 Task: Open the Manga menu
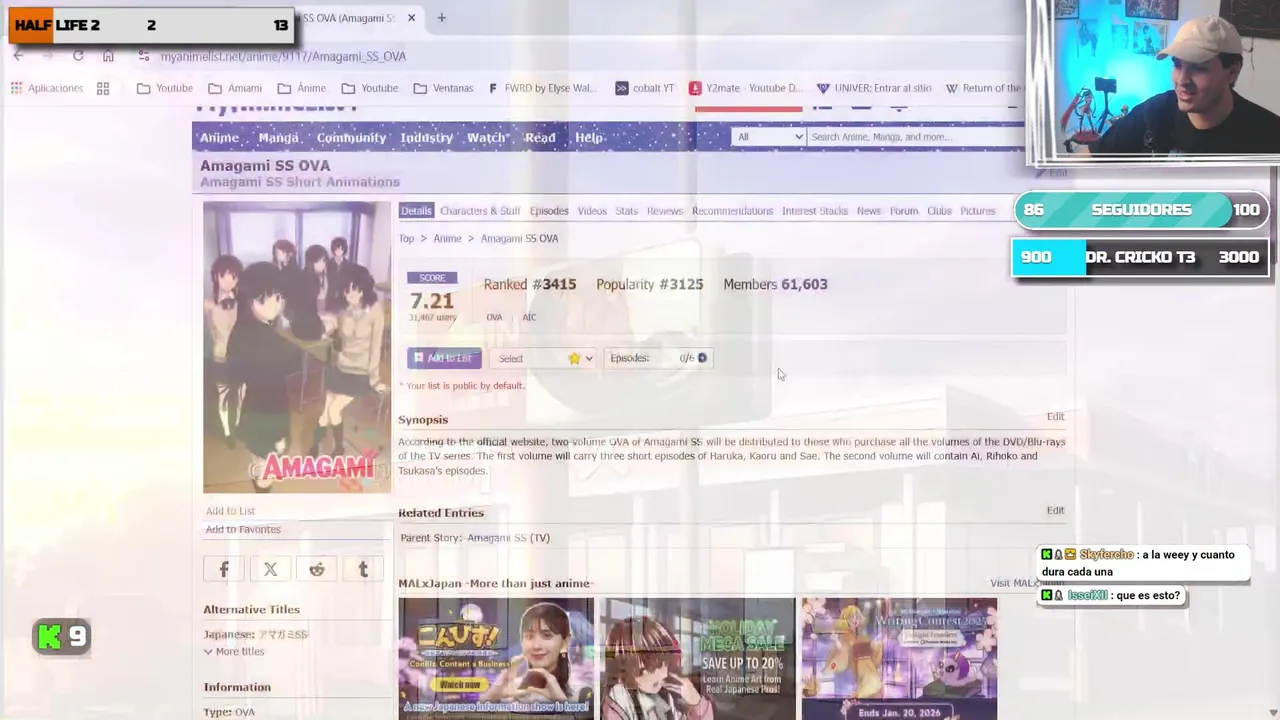278,138
